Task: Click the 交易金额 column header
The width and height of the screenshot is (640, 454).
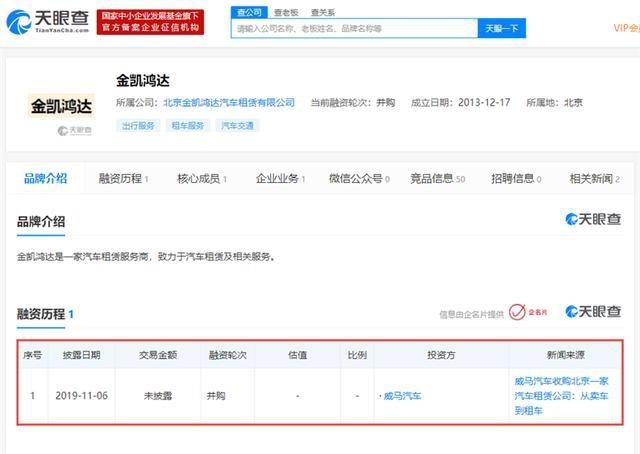Action: (x=158, y=355)
